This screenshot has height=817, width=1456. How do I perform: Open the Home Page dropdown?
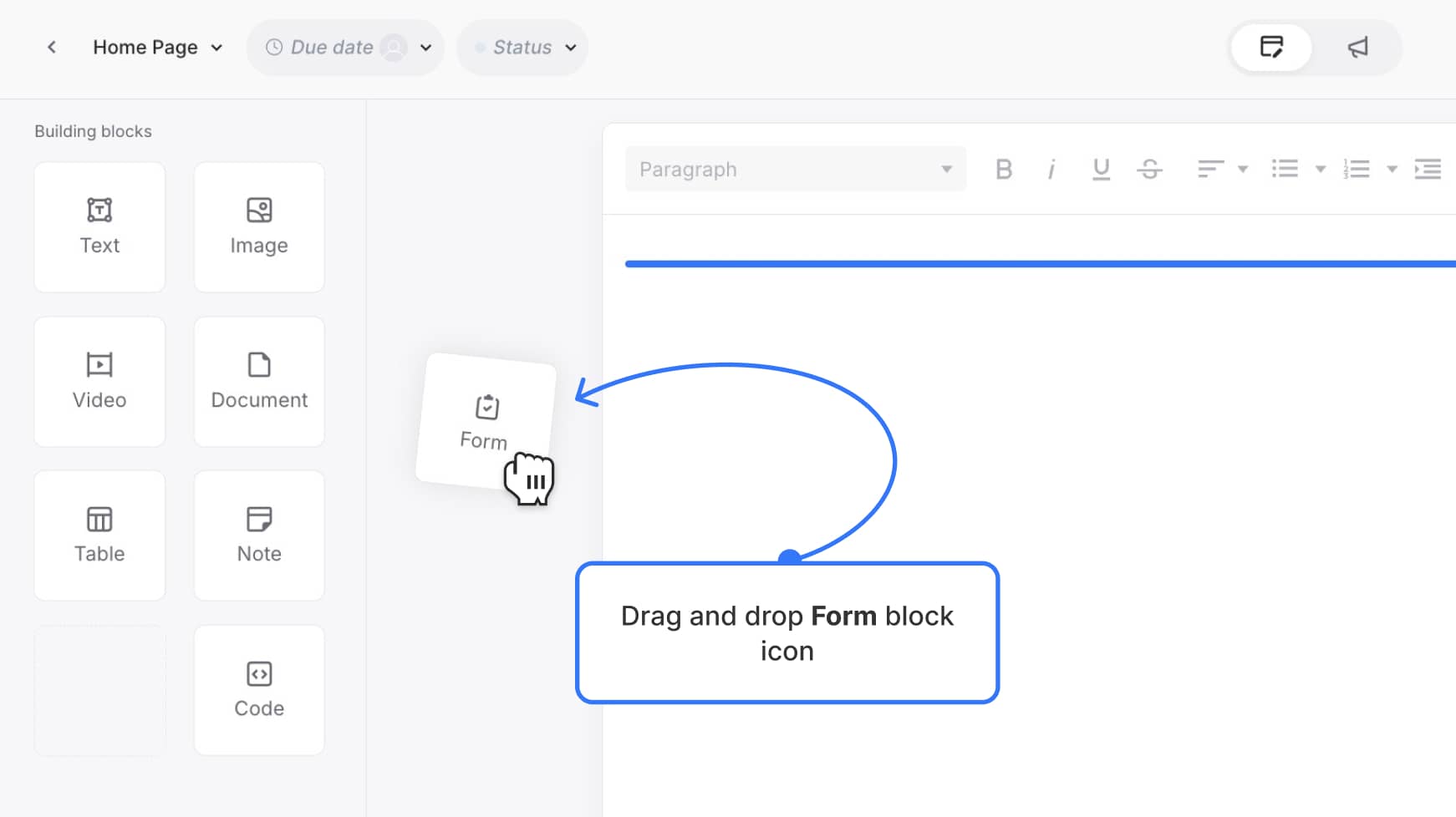[x=157, y=48]
